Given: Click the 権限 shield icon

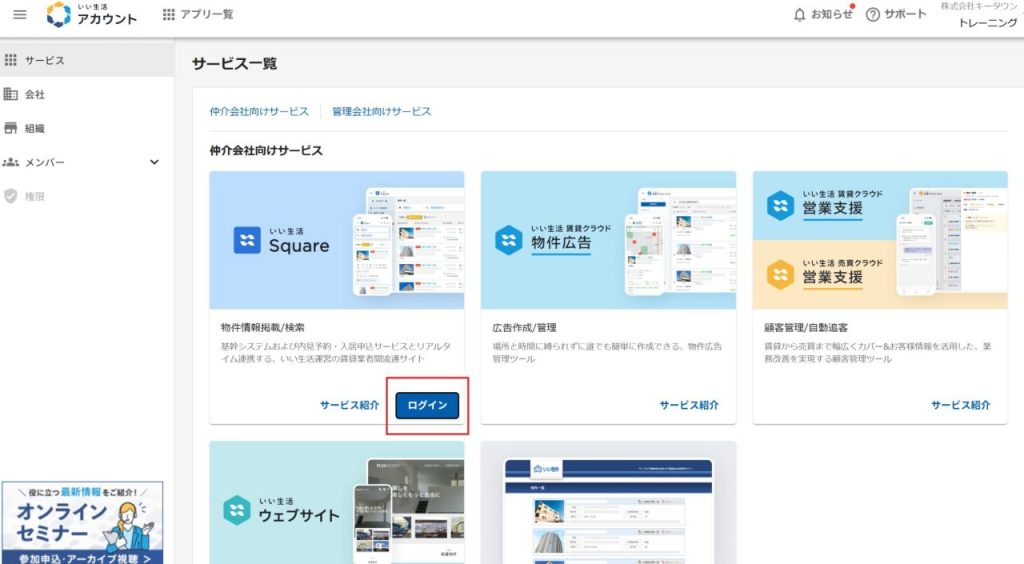Looking at the screenshot, I should [x=12, y=196].
